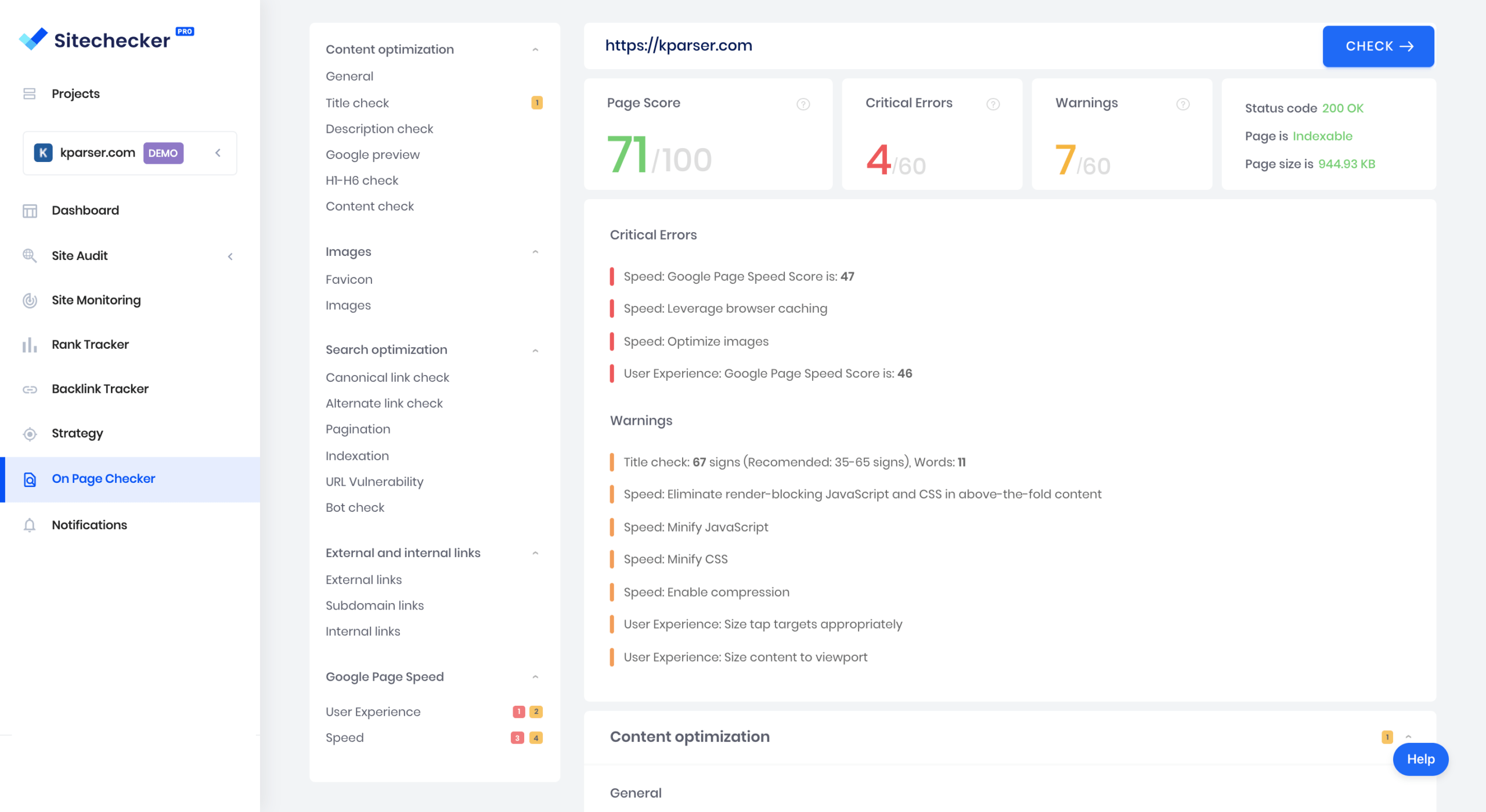Screen dimensions: 1486x812
Task: Click the Dashboard table icon
Action: (30, 211)
